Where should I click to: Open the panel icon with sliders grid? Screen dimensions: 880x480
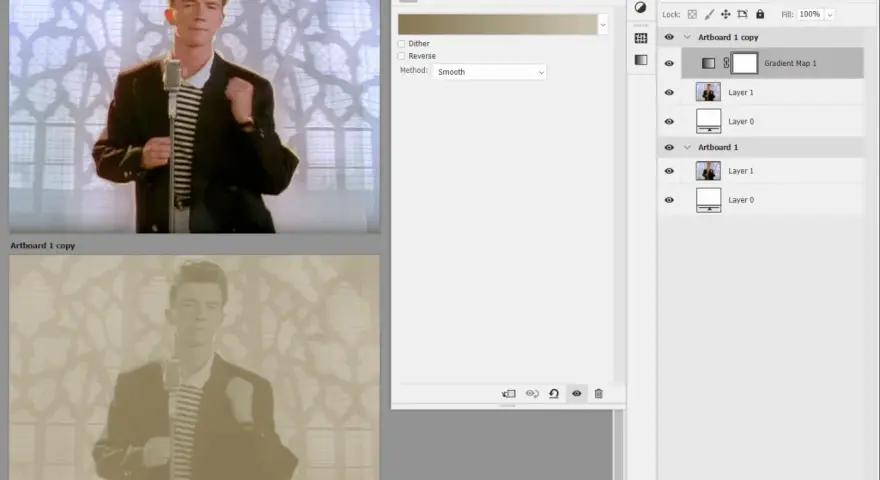point(641,38)
